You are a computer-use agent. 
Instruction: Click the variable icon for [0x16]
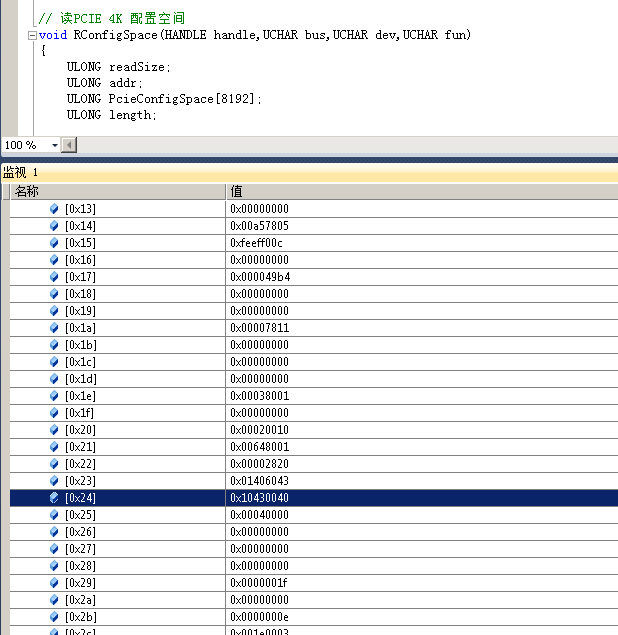54,260
